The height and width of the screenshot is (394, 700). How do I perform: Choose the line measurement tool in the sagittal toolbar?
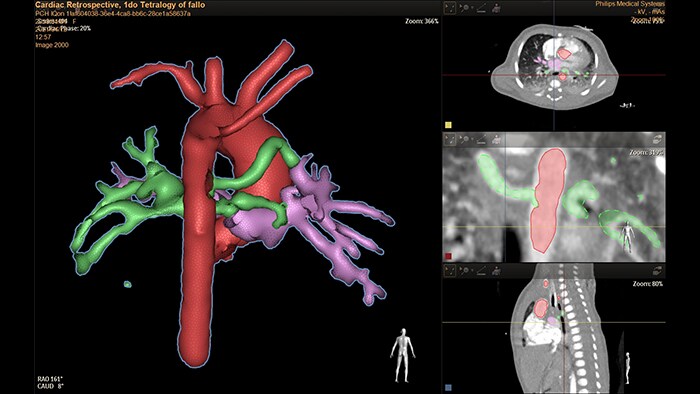point(481,270)
